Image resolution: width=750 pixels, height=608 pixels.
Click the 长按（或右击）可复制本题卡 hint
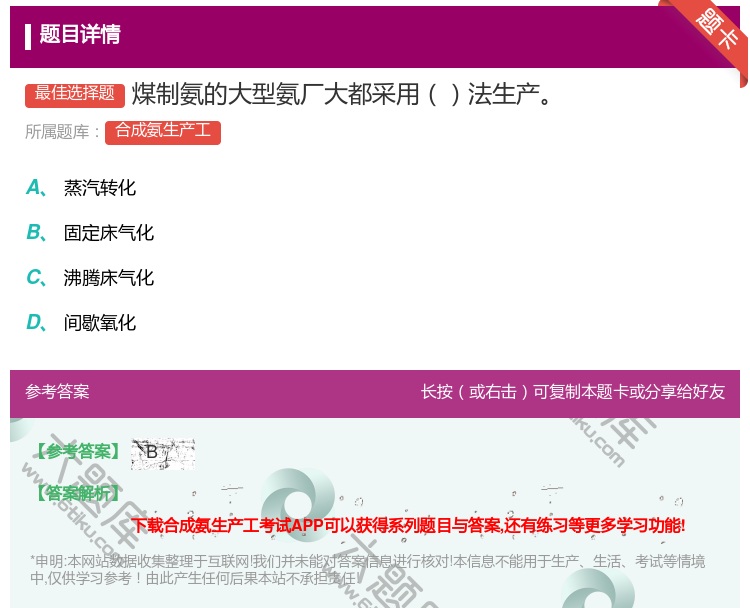tap(573, 392)
